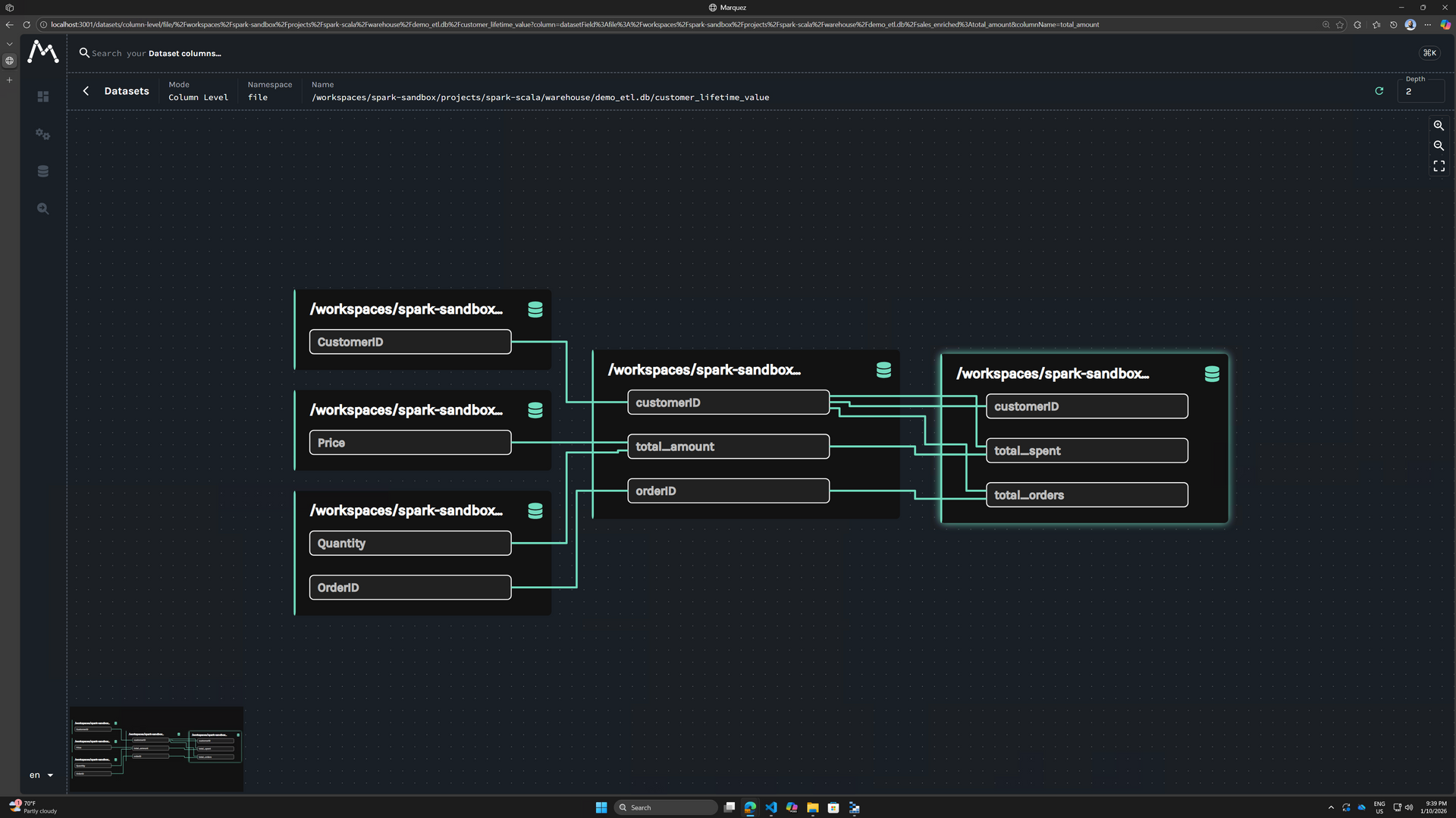Viewport: 1456px width, 818px height.
Task: Edit the Depth value field
Action: 1420,92
